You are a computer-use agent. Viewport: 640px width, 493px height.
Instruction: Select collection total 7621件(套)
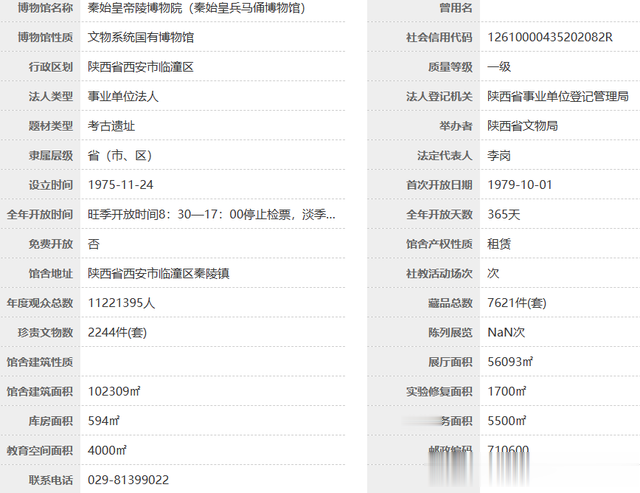(517, 303)
